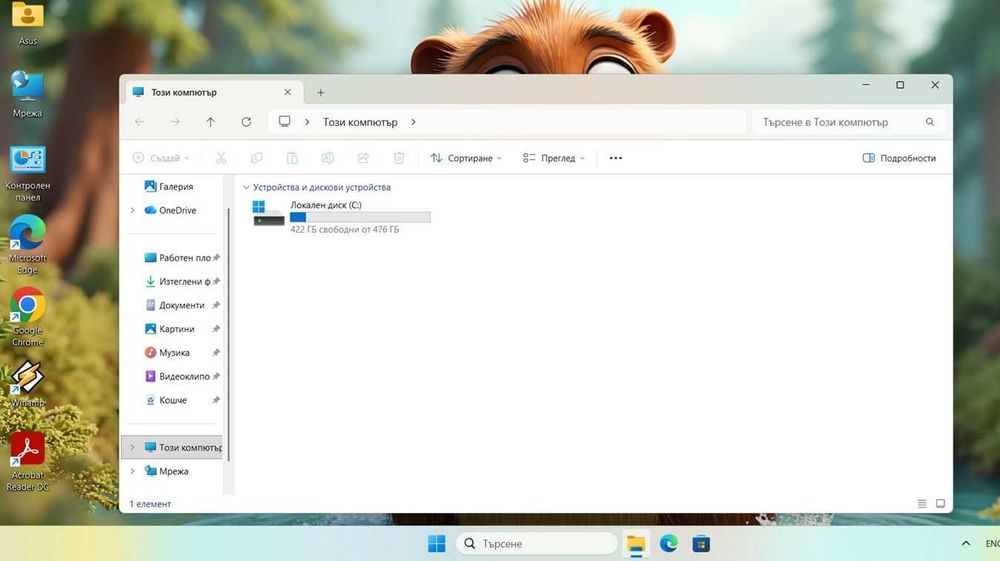Toggle the Подробности details pane

pos(899,158)
